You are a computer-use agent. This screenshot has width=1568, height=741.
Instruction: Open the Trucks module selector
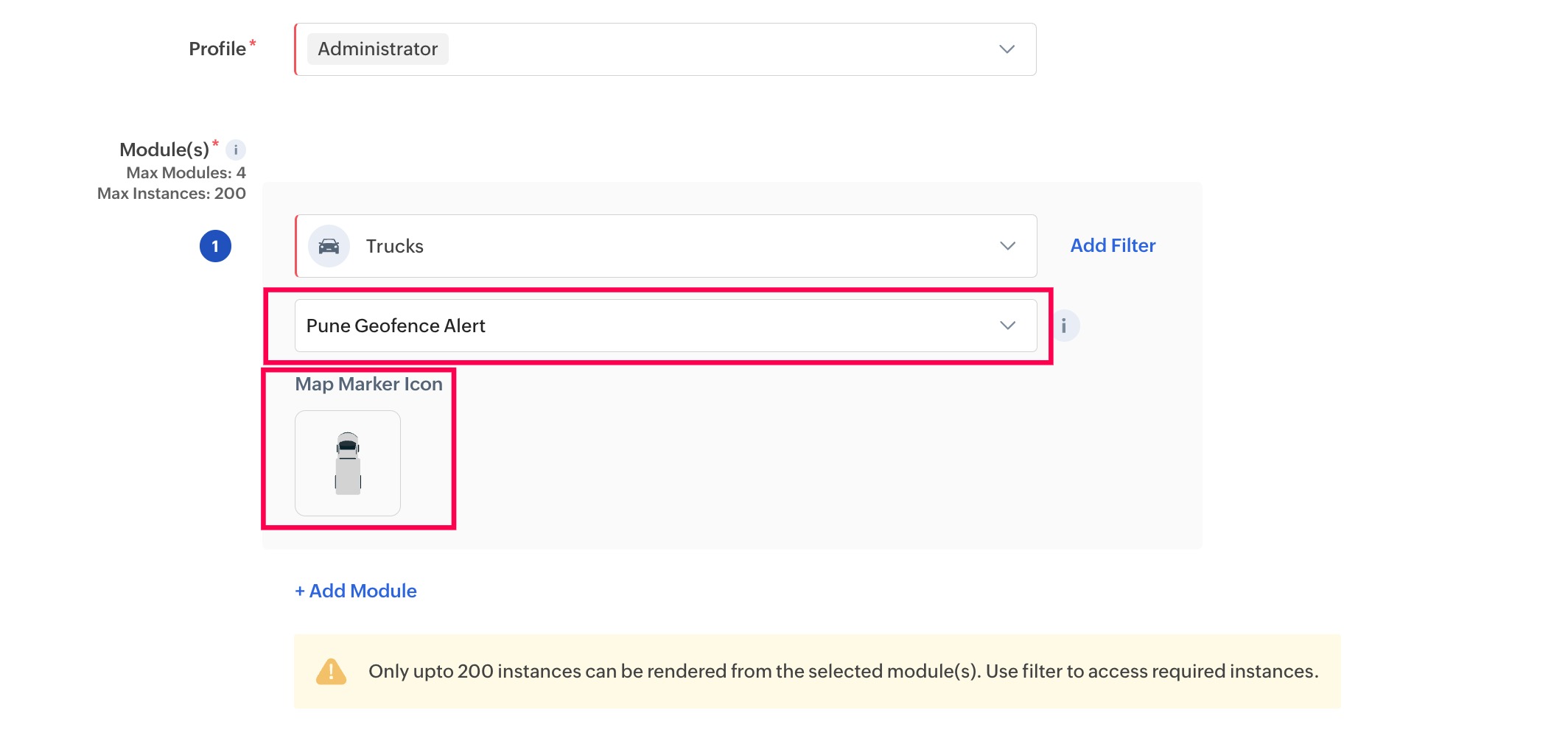(663, 246)
